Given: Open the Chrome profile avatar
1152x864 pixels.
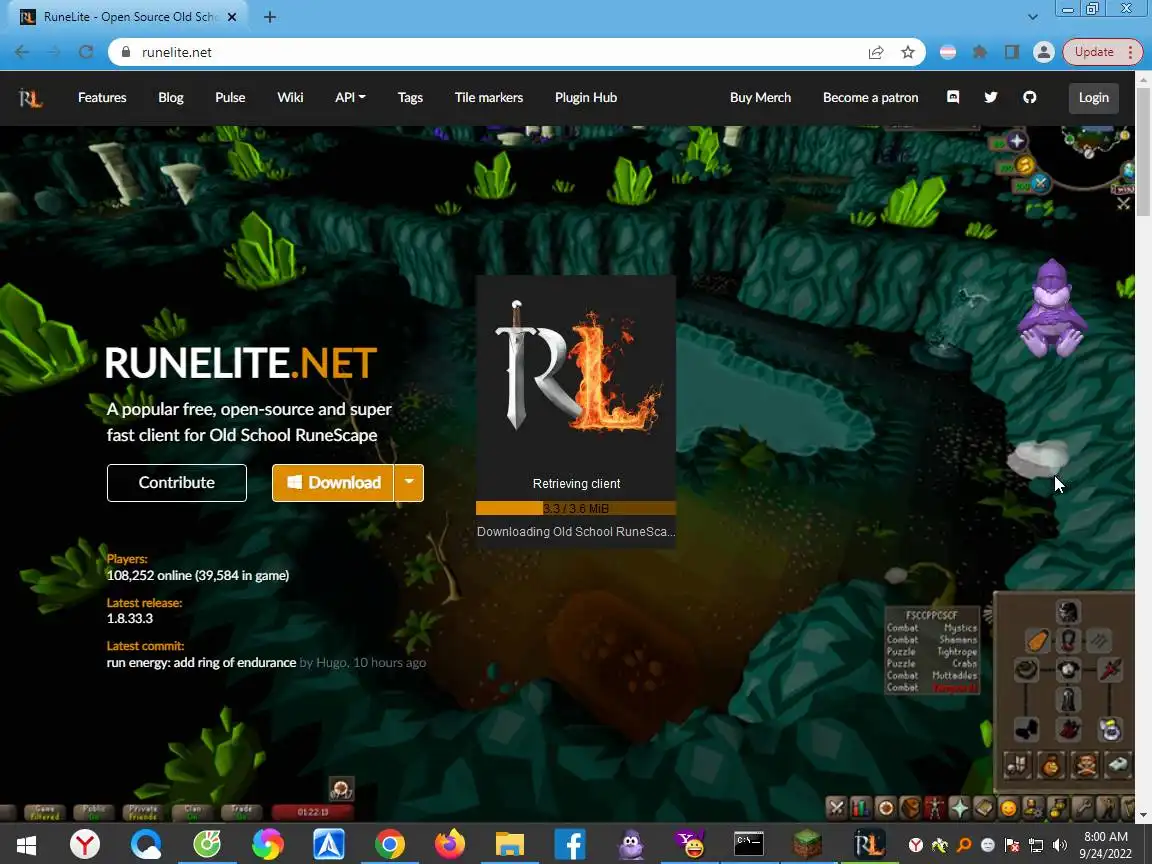Looking at the screenshot, I should pyautogui.click(x=1043, y=52).
